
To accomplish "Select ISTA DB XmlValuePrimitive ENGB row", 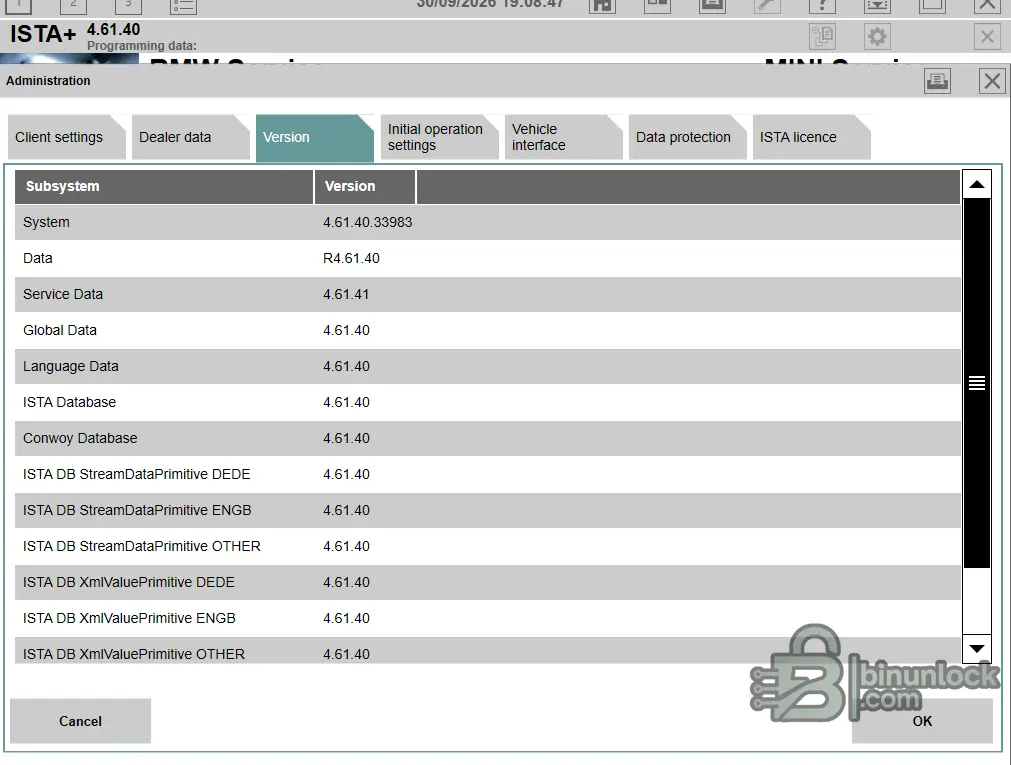I will tap(487, 619).
